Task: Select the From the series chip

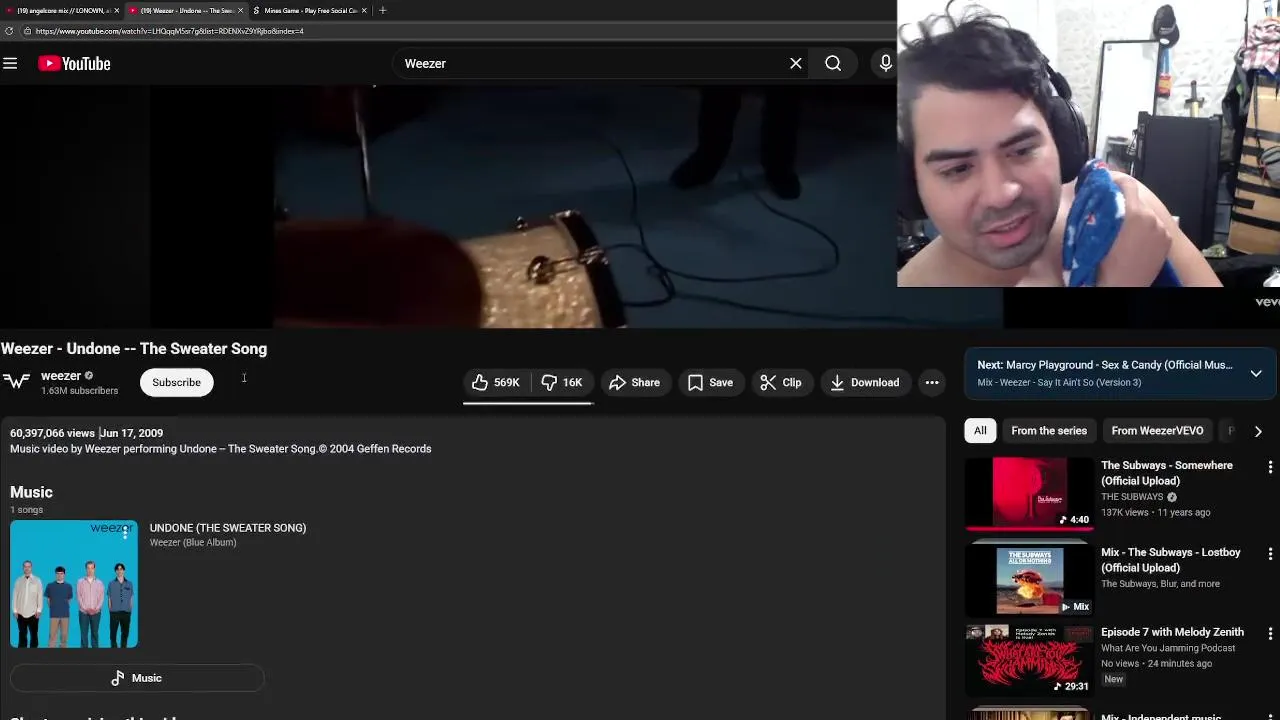Action: (x=1049, y=431)
